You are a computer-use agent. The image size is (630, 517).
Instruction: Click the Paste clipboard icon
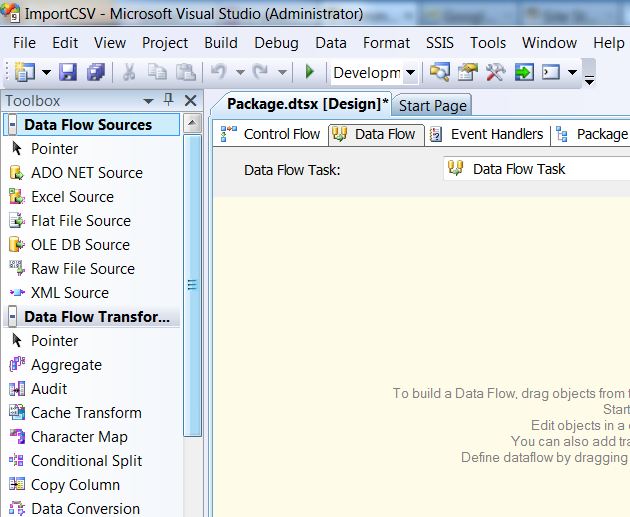[x=186, y=72]
